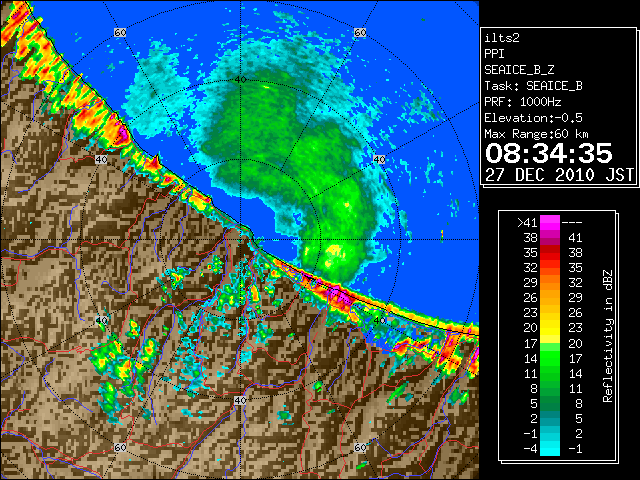The height and width of the screenshot is (480, 640).
Task: Click the '60' range label at lower-right ring
Action: pos(360,447)
